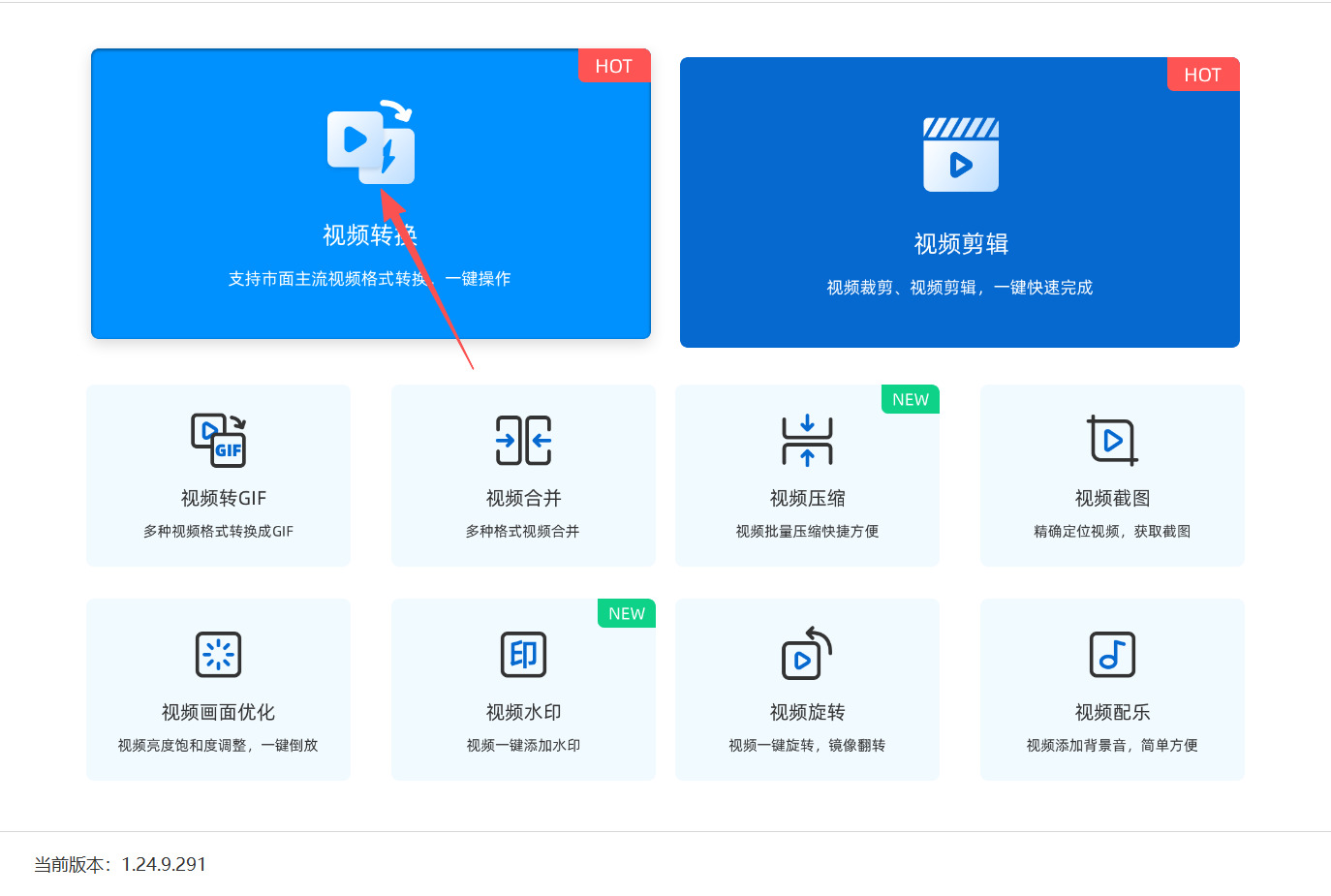1331x896 pixels.
Task: Click the 视频剪辑 clapperboard icon
Action: click(x=961, y=155)
